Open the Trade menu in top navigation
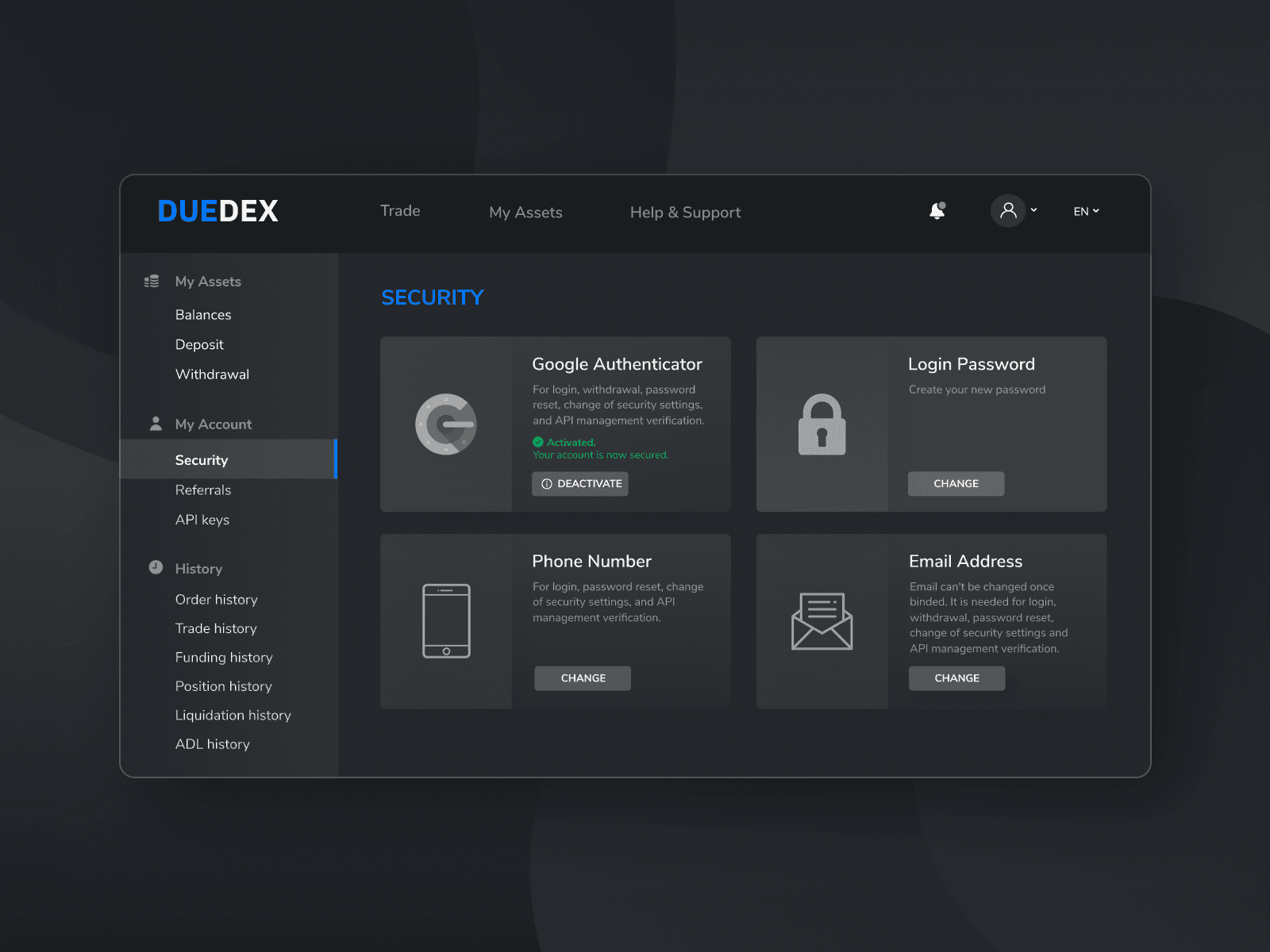The height and width of the screenshot is (952, 1270). click(400, 211)
